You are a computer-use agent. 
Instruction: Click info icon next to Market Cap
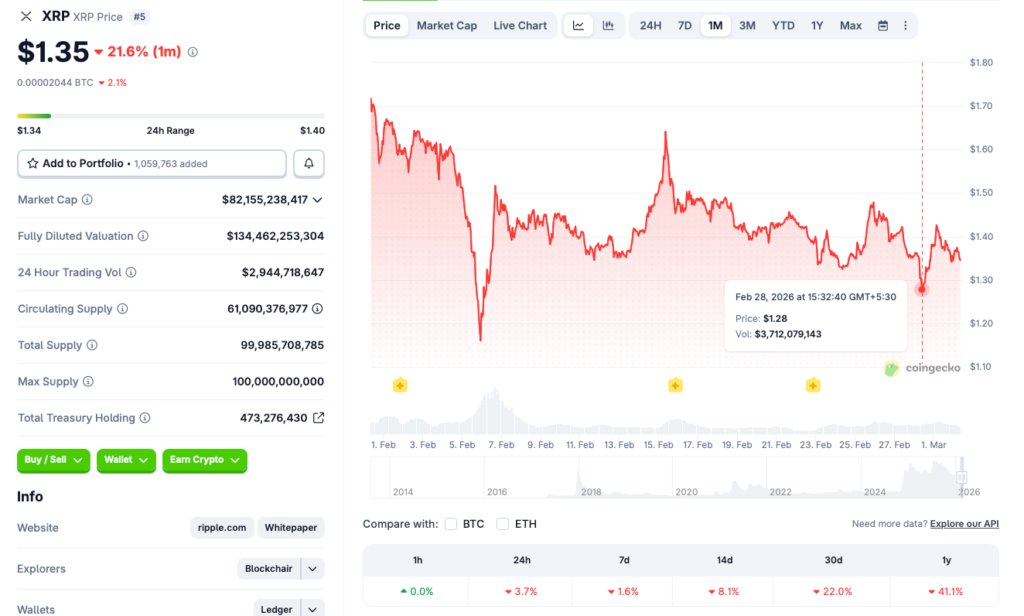[x=87, y=200]
